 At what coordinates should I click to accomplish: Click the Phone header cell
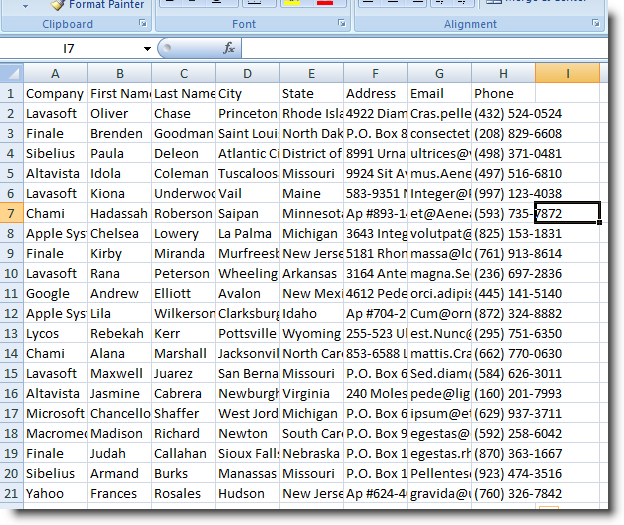click(x=503, y=94)
